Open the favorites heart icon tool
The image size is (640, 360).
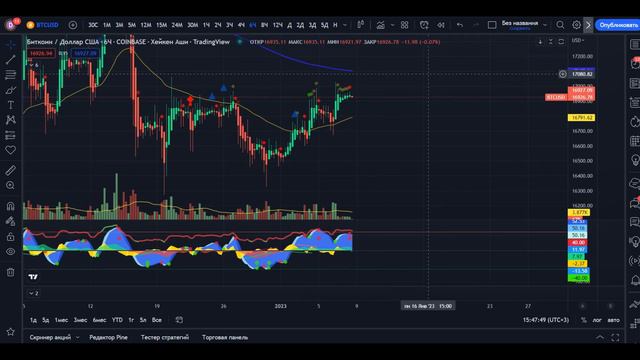tap(11, 150)
